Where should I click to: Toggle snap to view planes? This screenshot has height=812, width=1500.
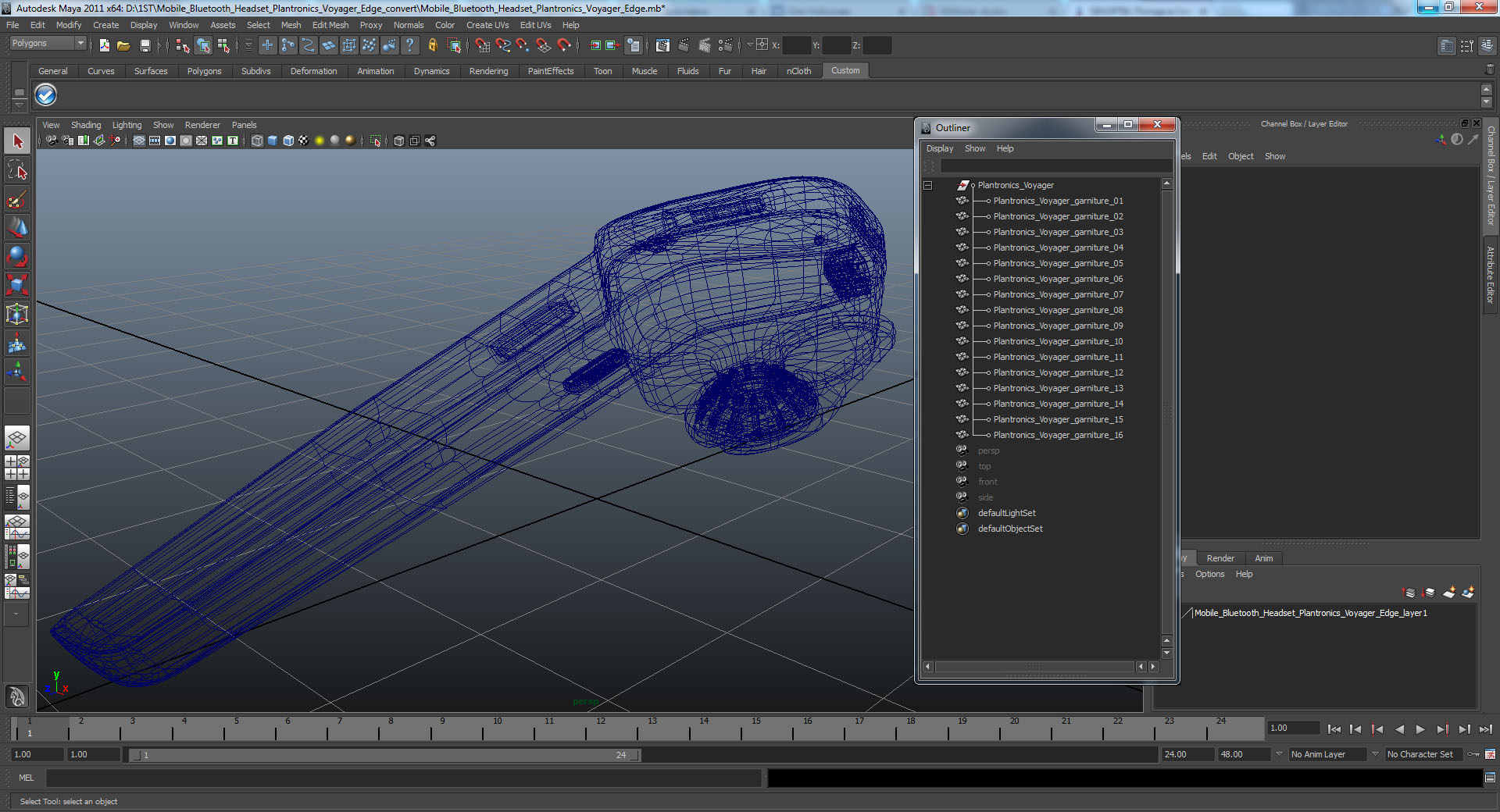(x=544, y=45)
